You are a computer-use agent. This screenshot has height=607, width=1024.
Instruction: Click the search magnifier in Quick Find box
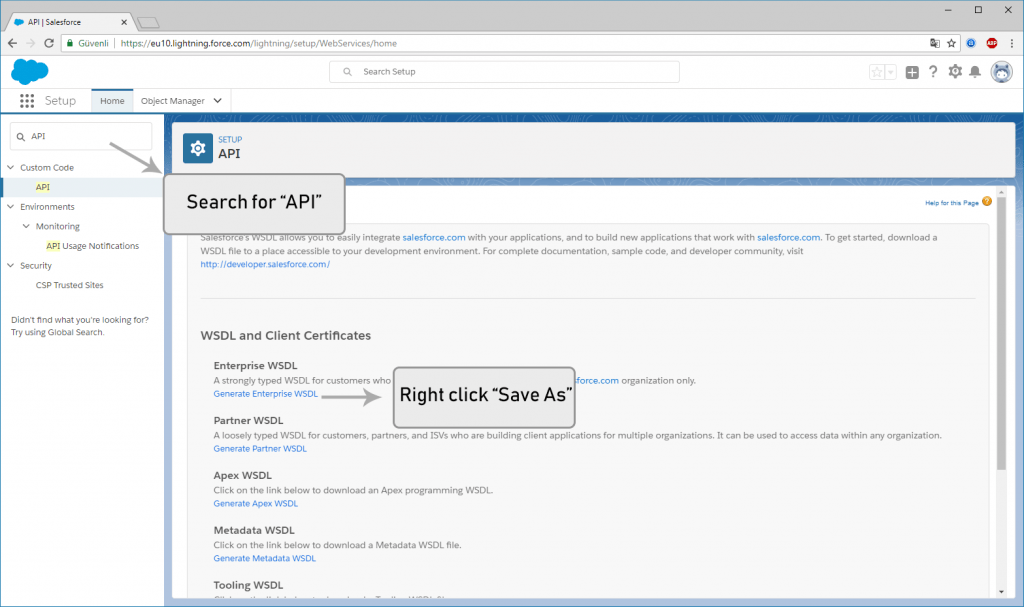21,137
